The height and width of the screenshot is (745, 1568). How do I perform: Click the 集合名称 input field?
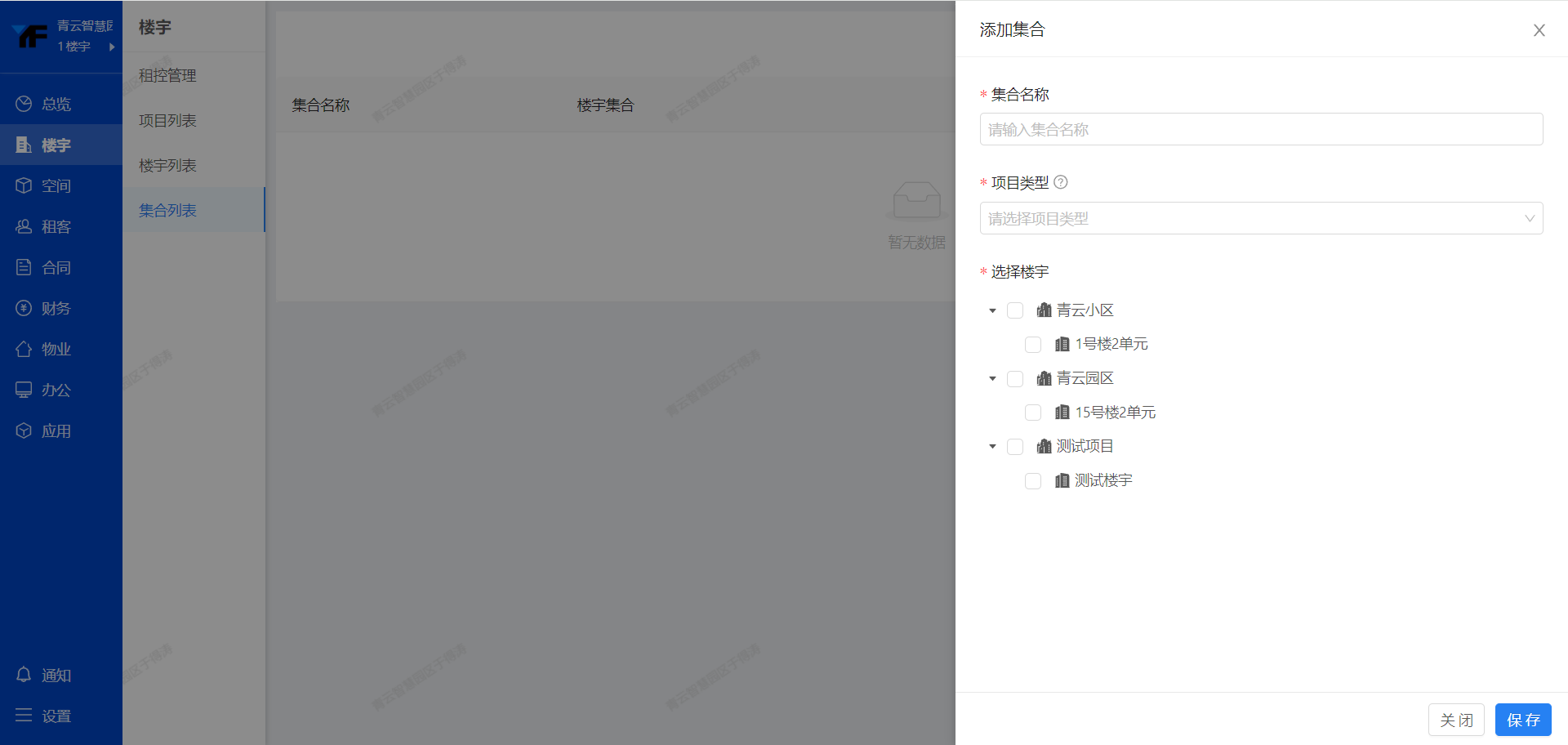[1261, 129]
